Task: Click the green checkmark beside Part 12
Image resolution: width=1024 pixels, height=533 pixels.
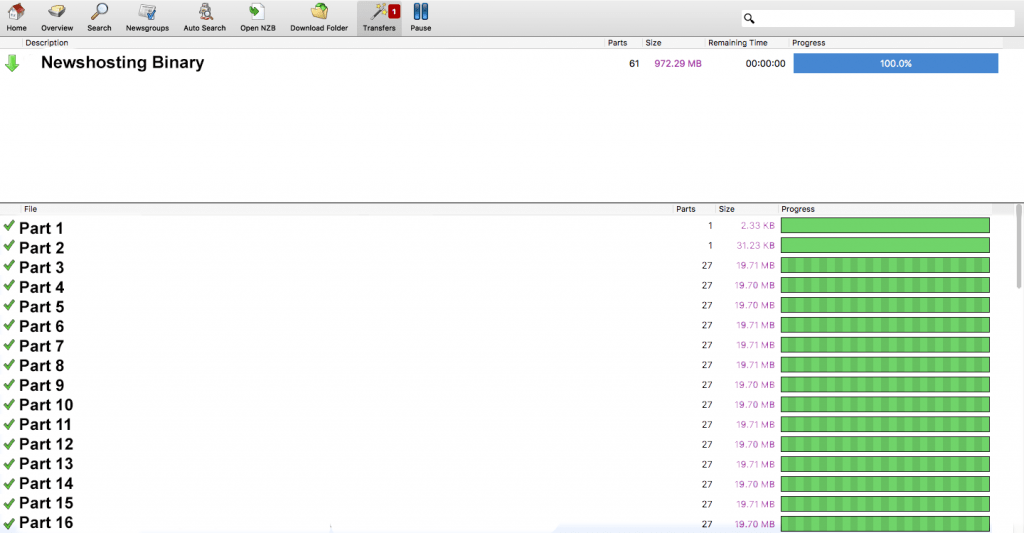Action: pos(9,444)
